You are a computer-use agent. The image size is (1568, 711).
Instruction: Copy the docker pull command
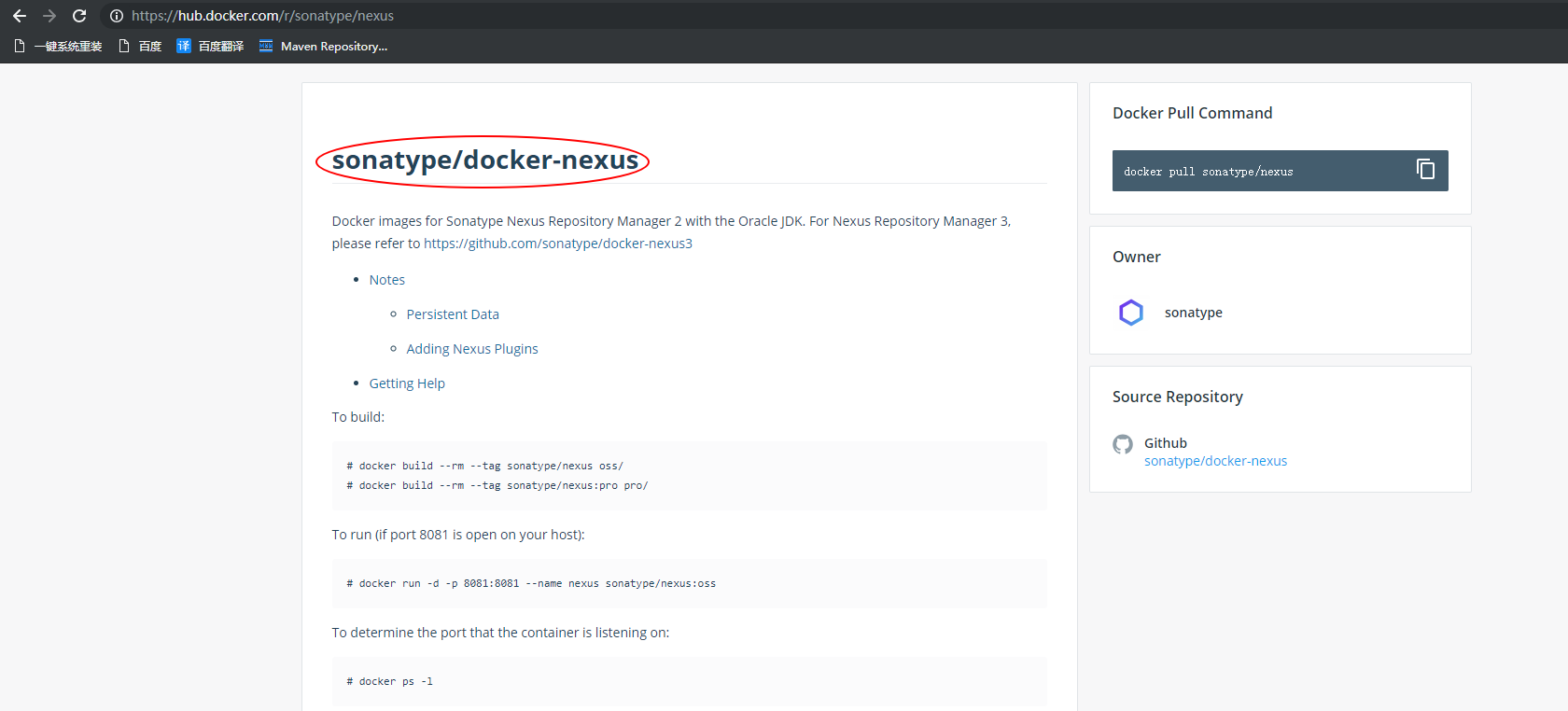pyautogui.click(x=1425, y=169)
